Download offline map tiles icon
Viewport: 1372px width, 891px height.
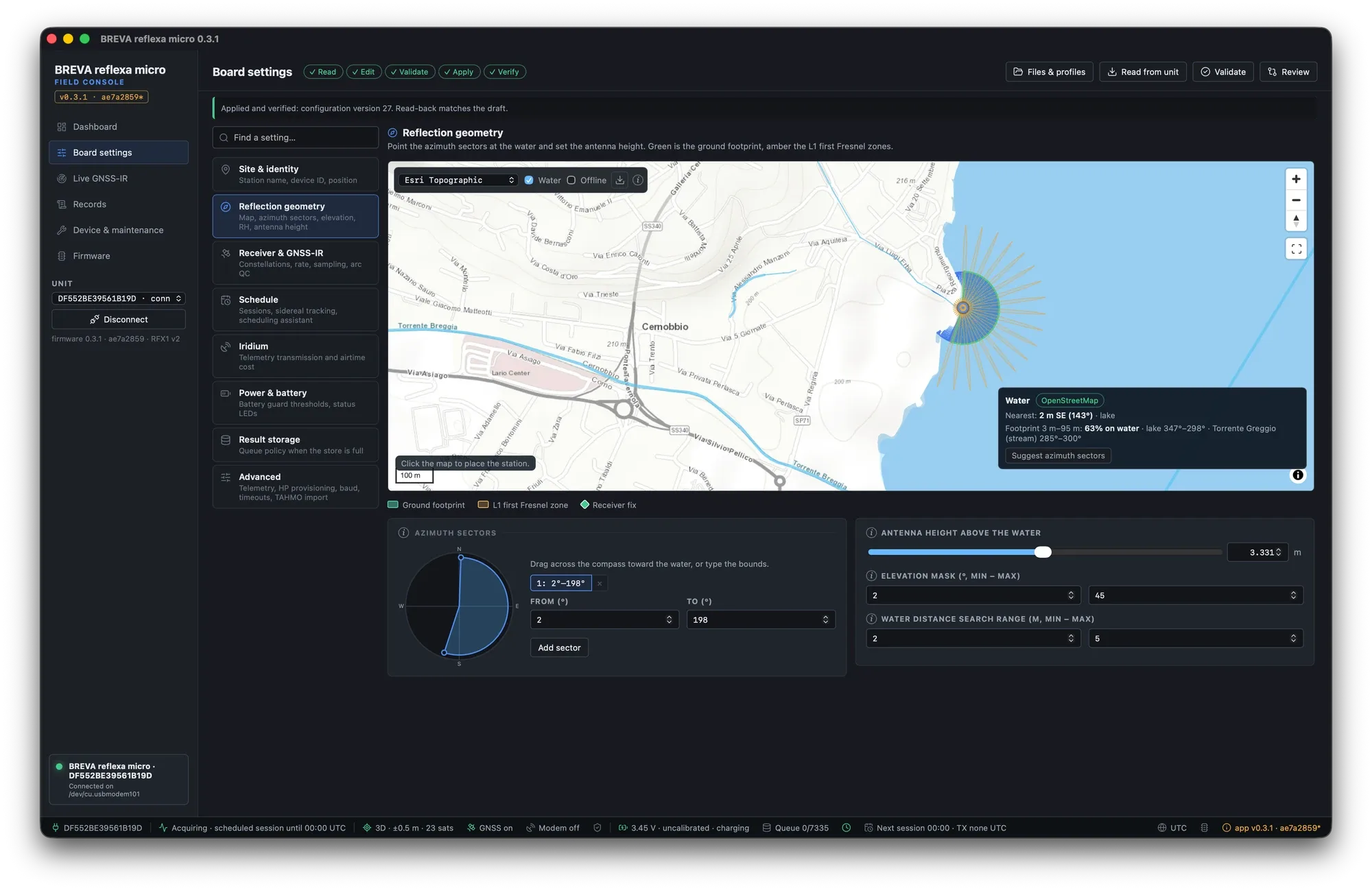[x=619, y=180]
